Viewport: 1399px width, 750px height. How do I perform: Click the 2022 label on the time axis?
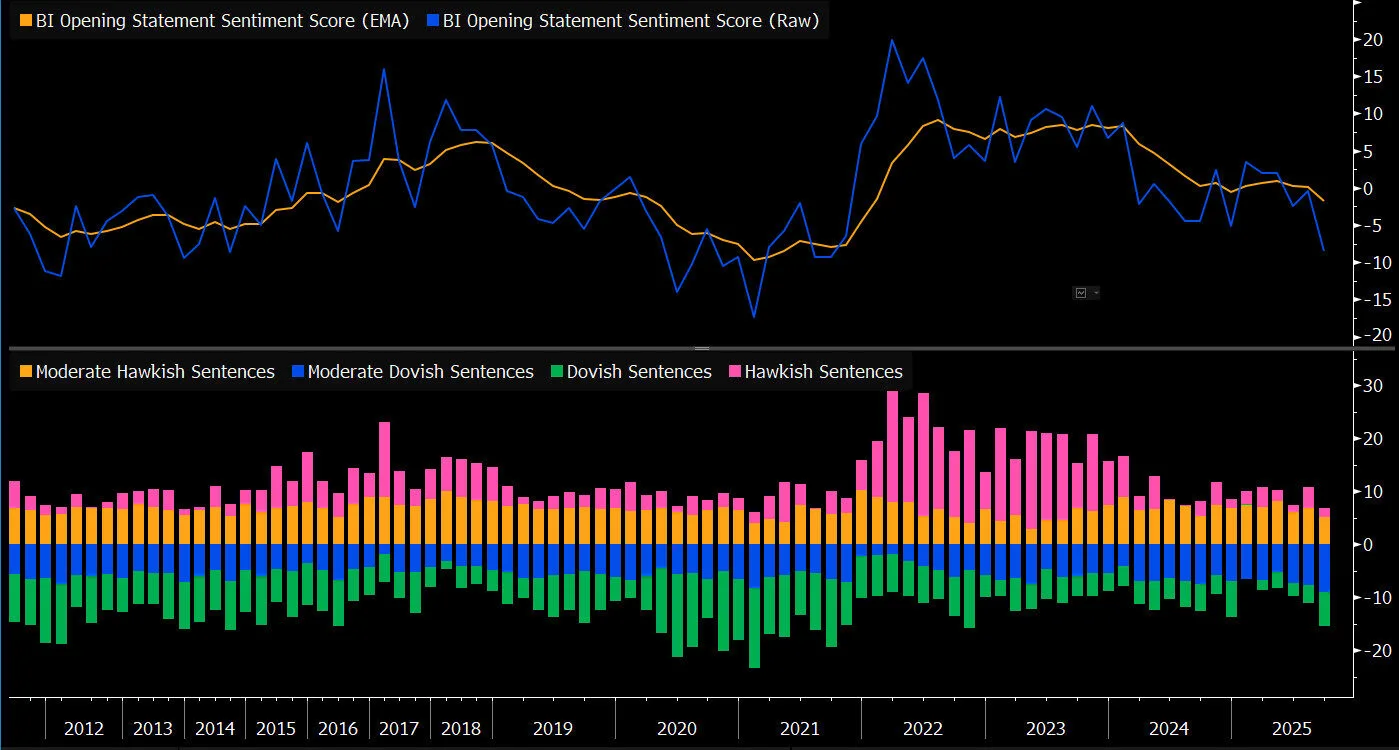(922, 729)
